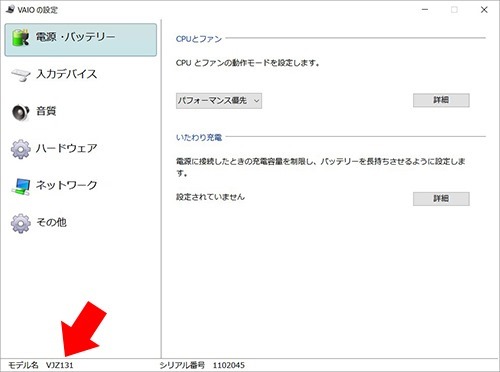The width and height of the screenshot is (500, 372).
Task: Click the CPU とファンの動作モード description text
Action: [248, 63]
